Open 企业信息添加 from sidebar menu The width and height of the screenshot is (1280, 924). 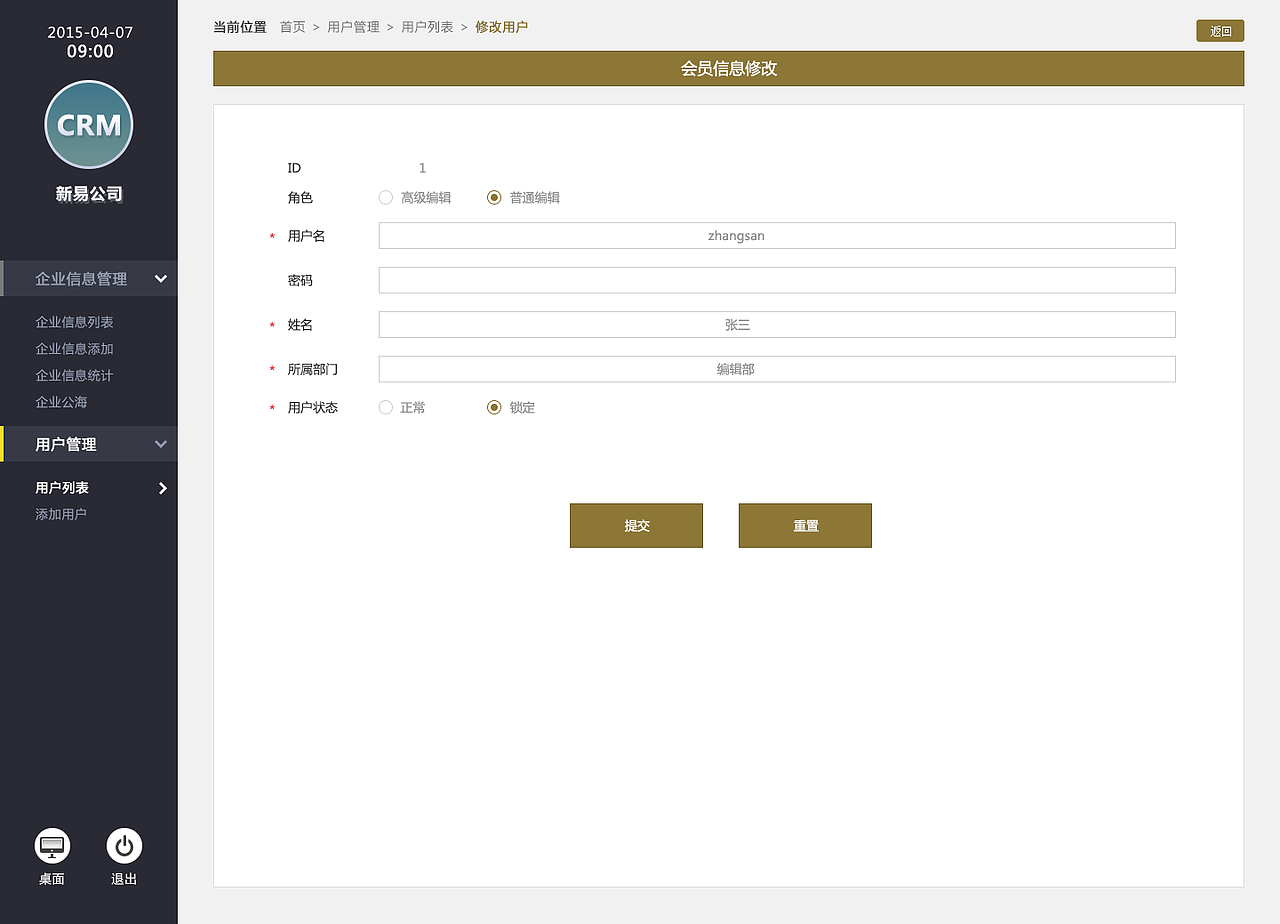(74, 348)
